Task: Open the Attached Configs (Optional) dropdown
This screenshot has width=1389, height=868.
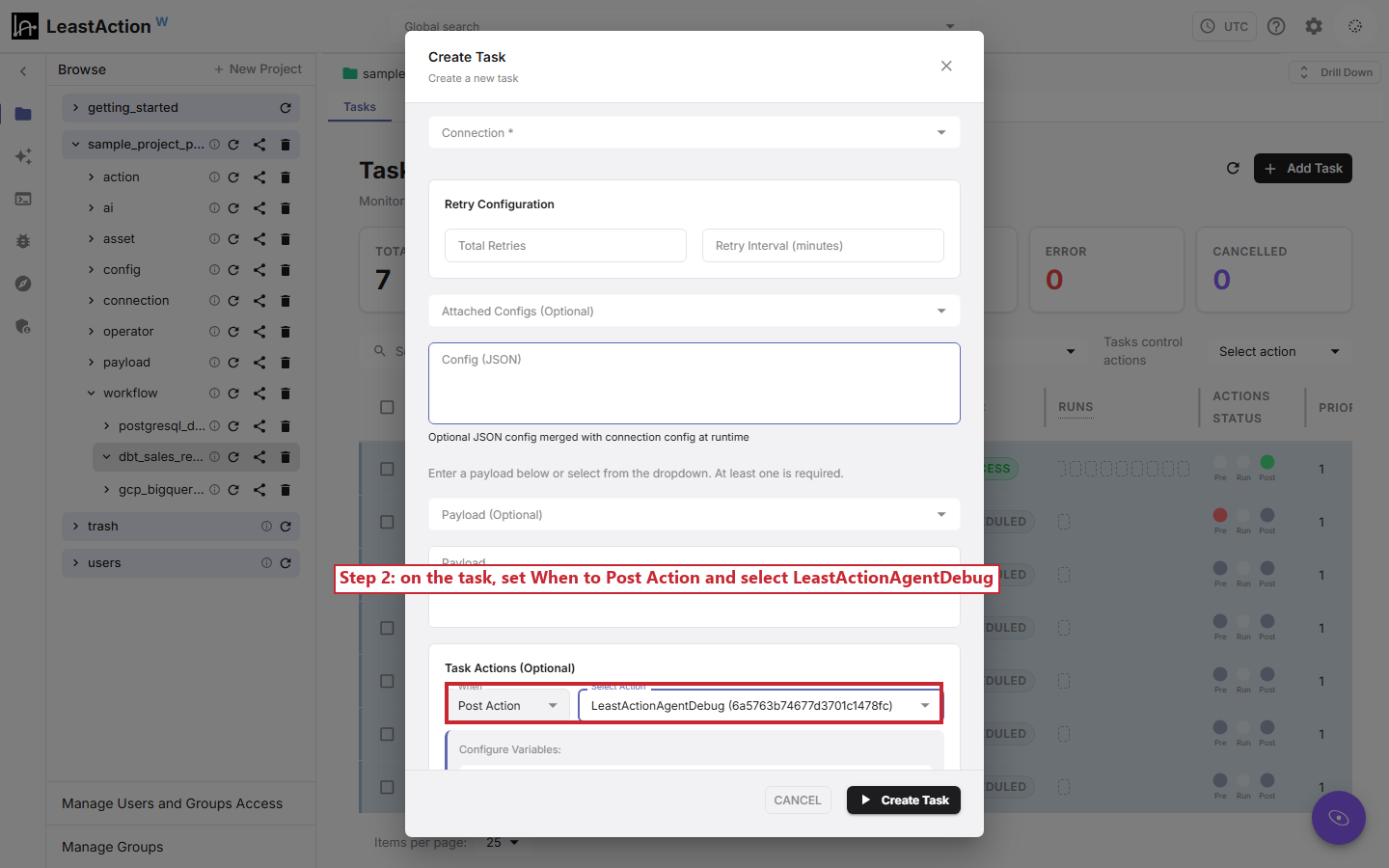Action: coord(694,312)
